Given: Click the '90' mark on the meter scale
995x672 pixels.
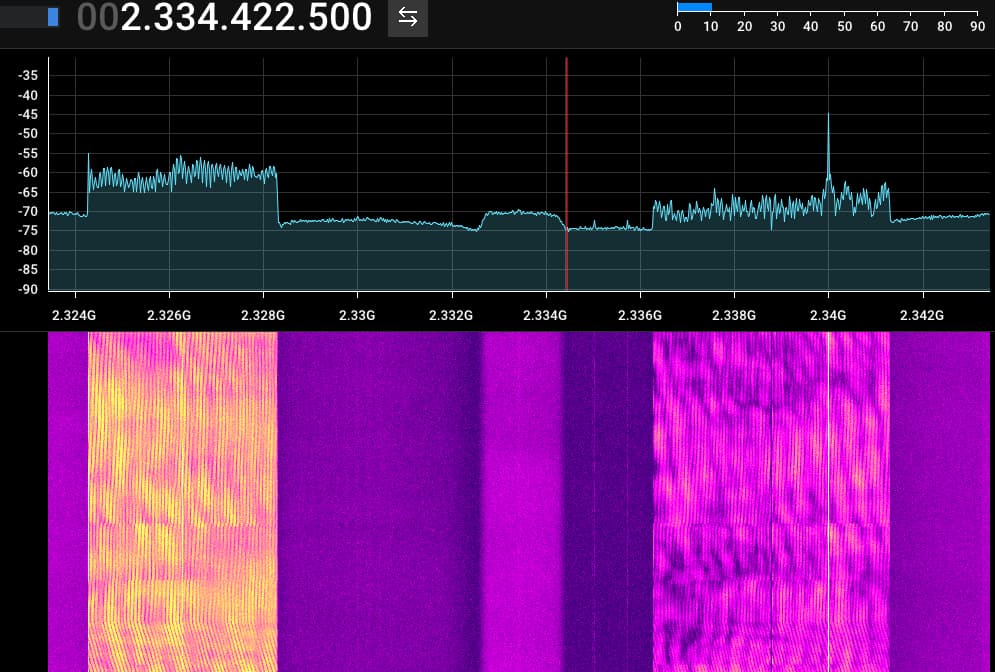Looking at the screenshot, I should click(x=977, y=27).
